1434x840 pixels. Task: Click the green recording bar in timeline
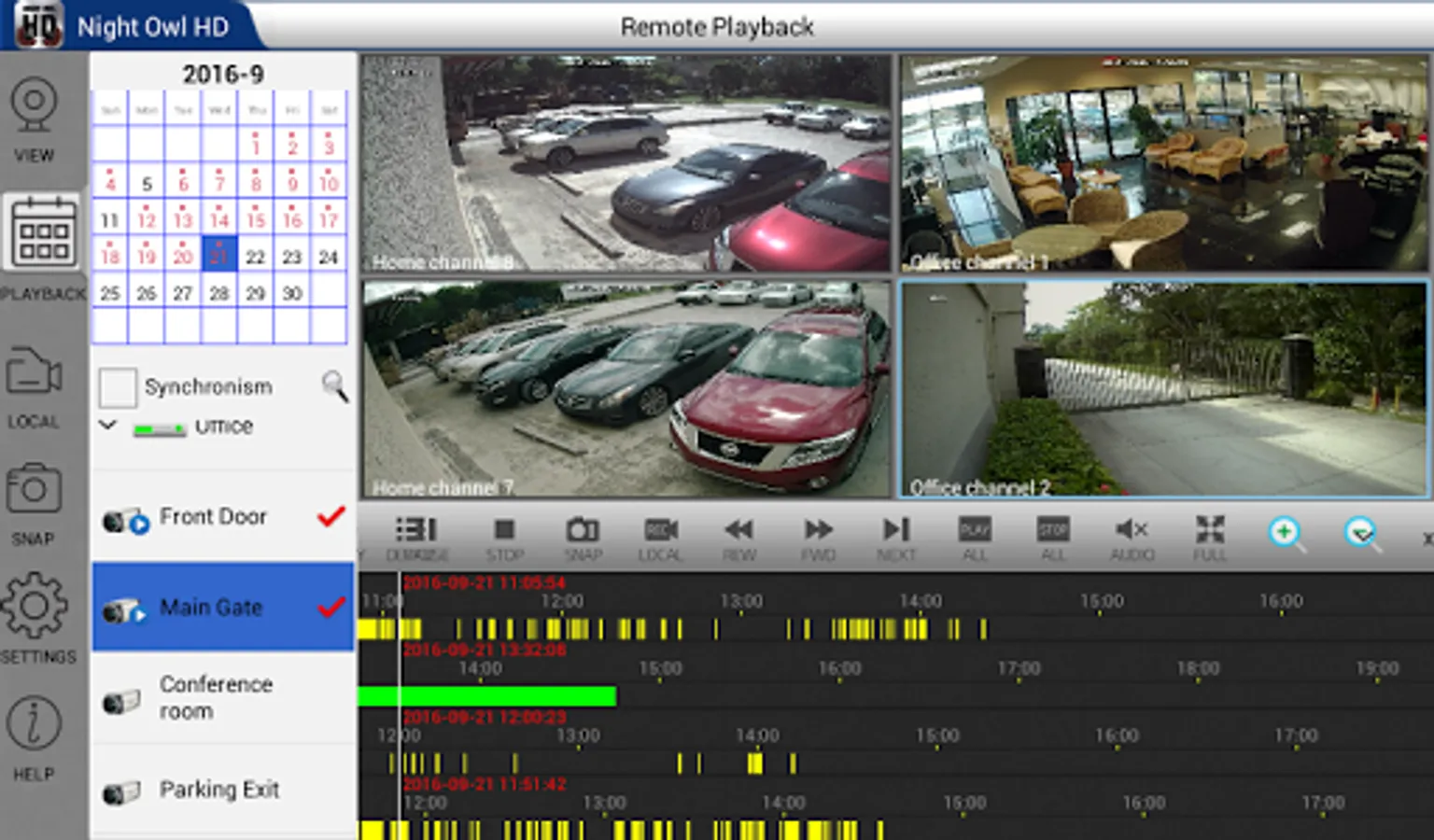click(x=486, y=696)
